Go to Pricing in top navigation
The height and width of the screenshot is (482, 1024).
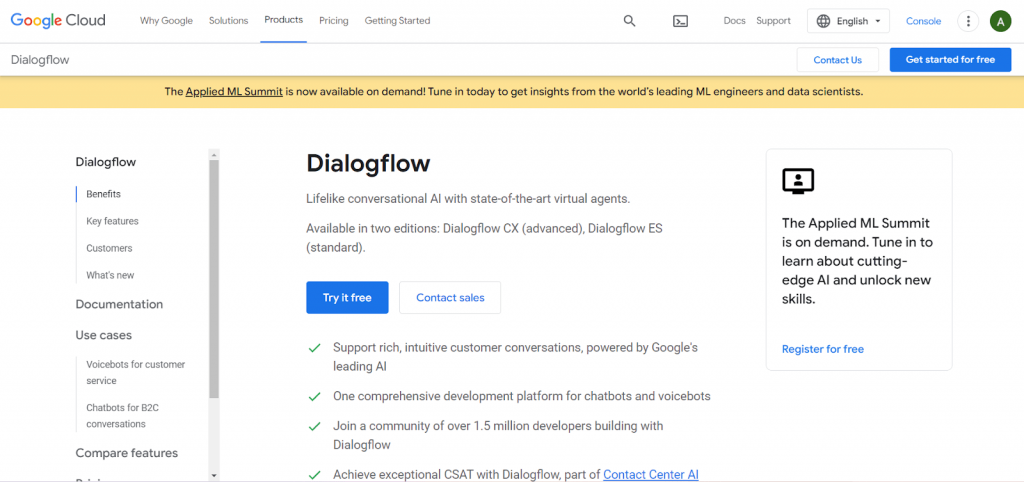(334, 21)
